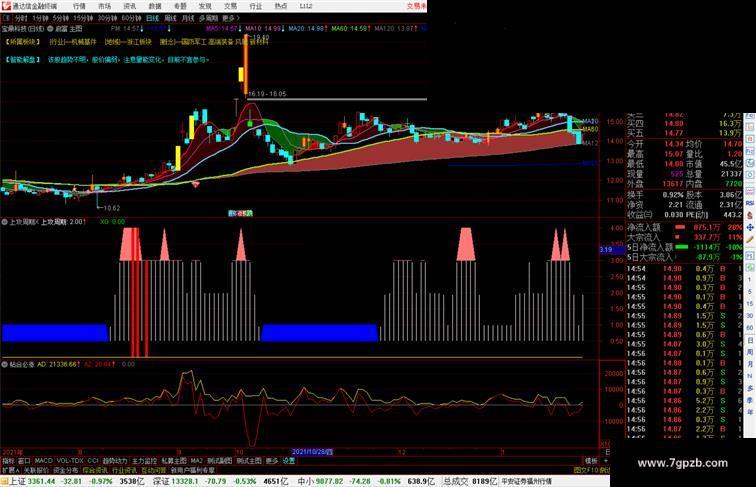Click the four-arrow move icon in right toolbar
Image resolution: width=756 pixels, height=487 pixels.
pyautogui.click(x=750, y=228)
